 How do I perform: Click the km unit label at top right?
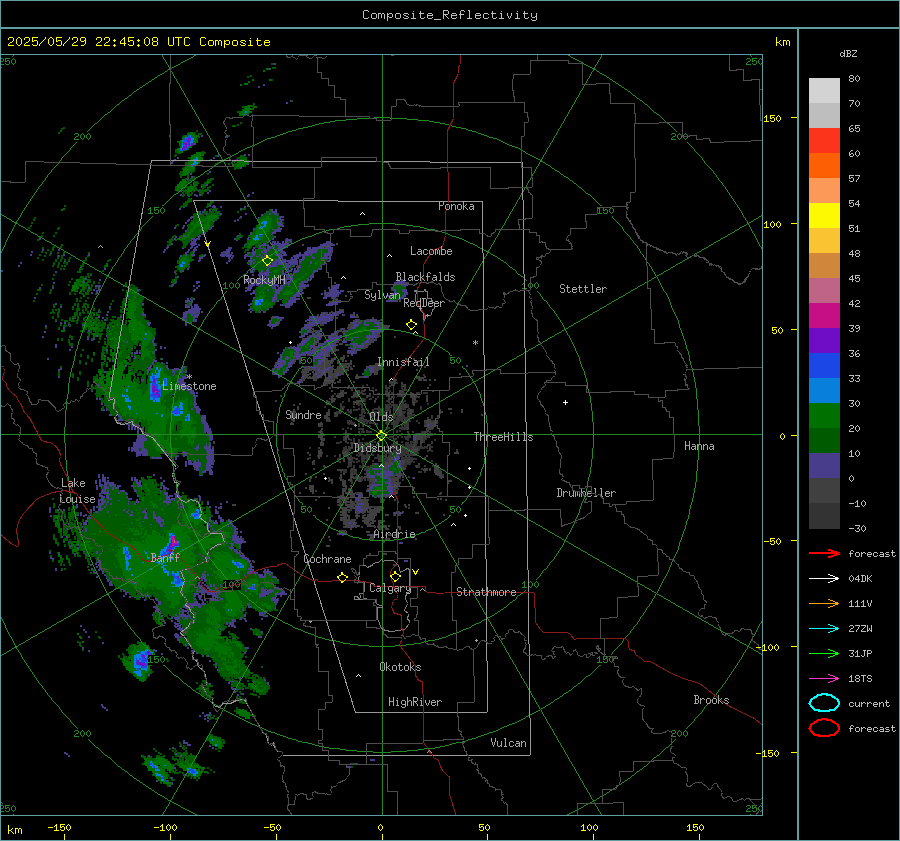coord(782,42)
